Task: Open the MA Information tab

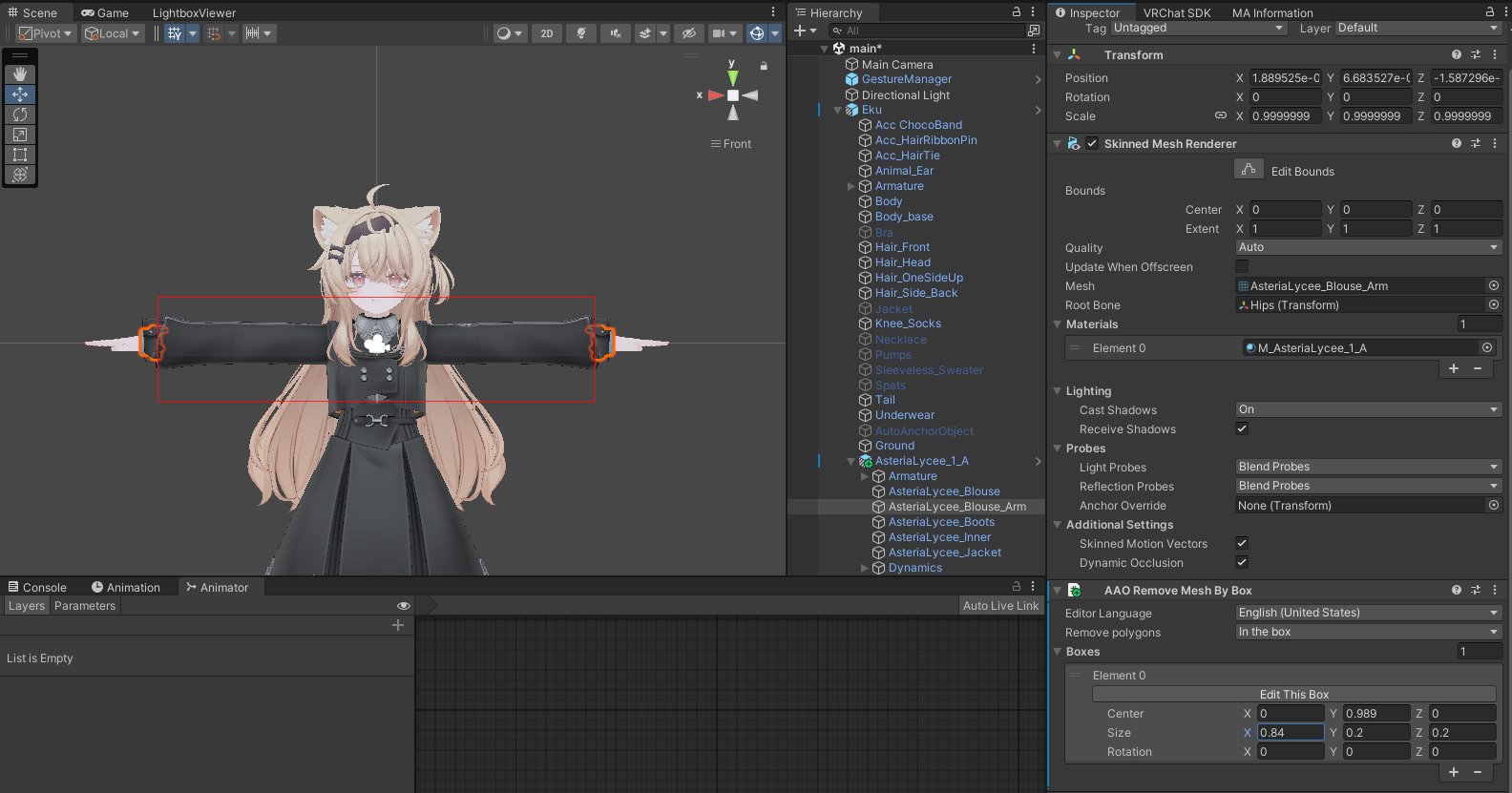Action: pos(1272,12)
